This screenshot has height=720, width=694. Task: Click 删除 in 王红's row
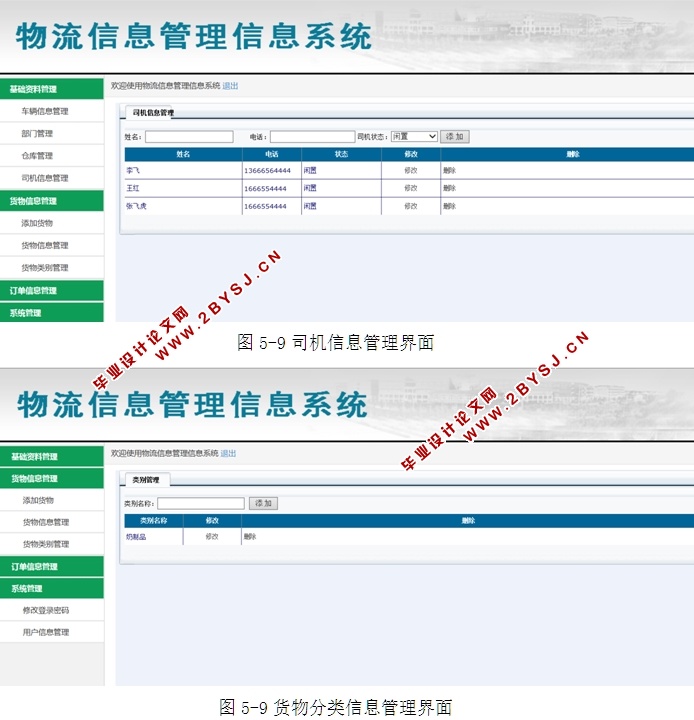(449, 188)
